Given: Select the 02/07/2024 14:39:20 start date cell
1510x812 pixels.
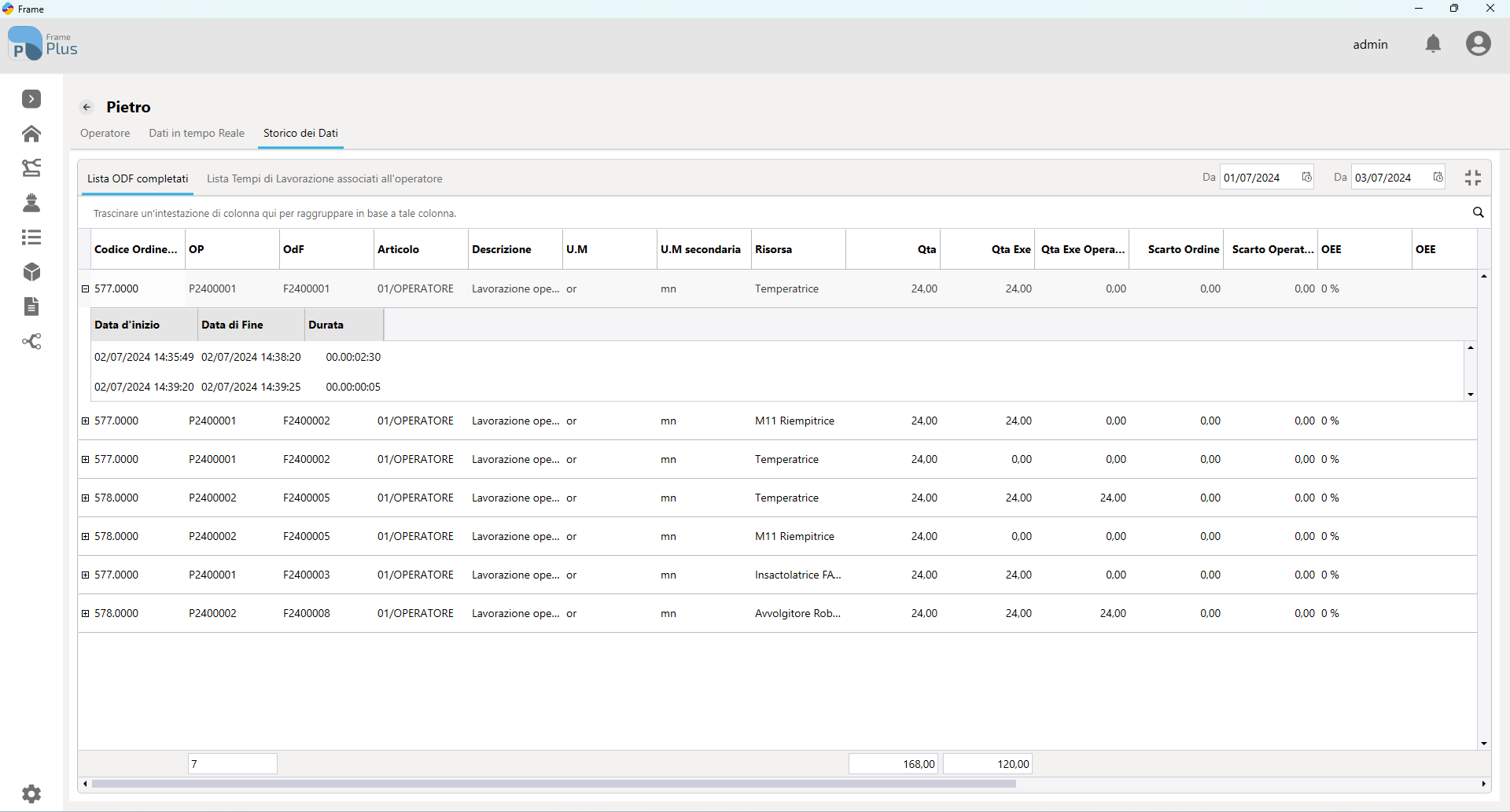Looking at the screenshot, I should point(144,387).
